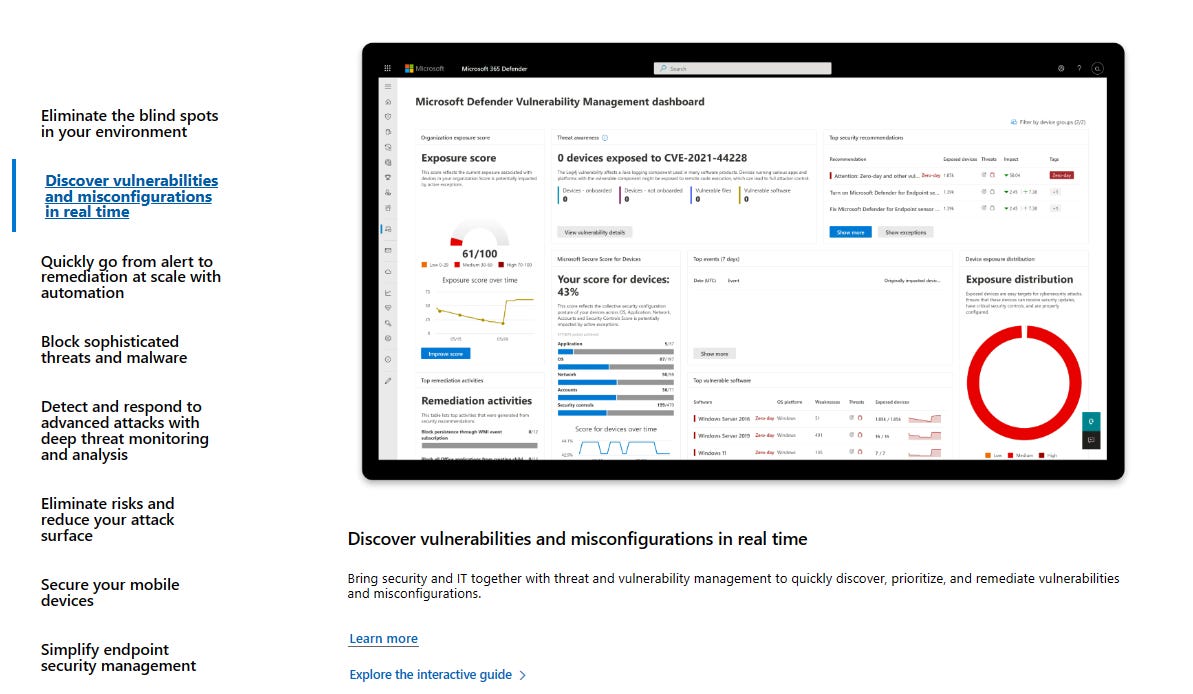This screenshot has width=1193, height=694.
Task: Open the envelope email icon in the sidebar
Action: [388, 250]
